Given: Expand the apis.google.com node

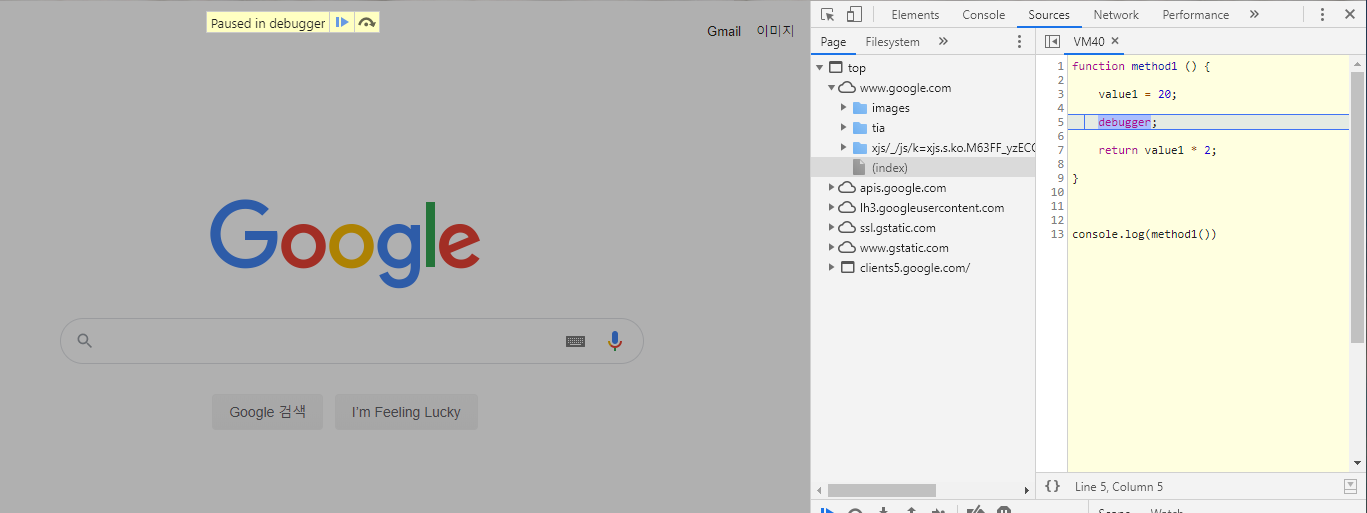Looking at the screenshot, I should (x=831, y=188).
